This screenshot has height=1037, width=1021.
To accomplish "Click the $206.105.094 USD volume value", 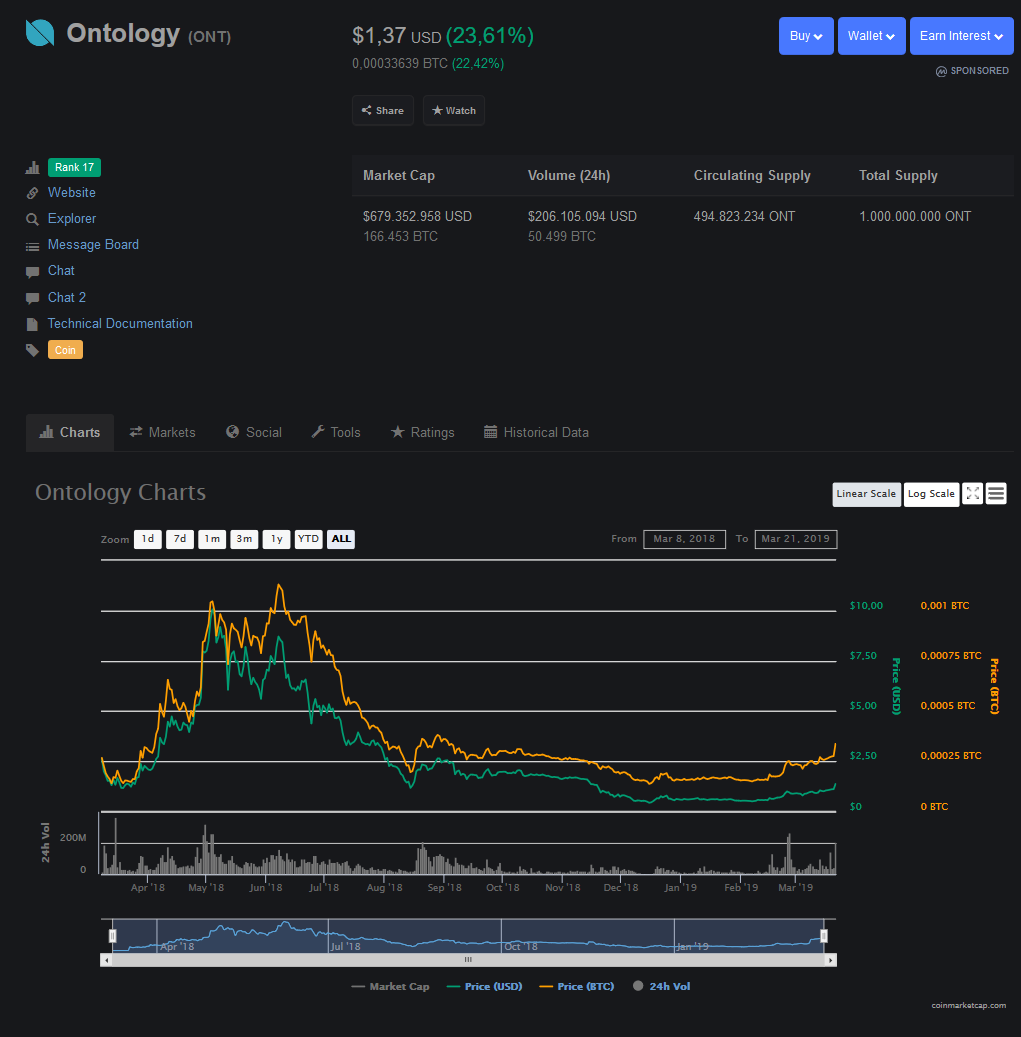I will (x=582, y=216).
